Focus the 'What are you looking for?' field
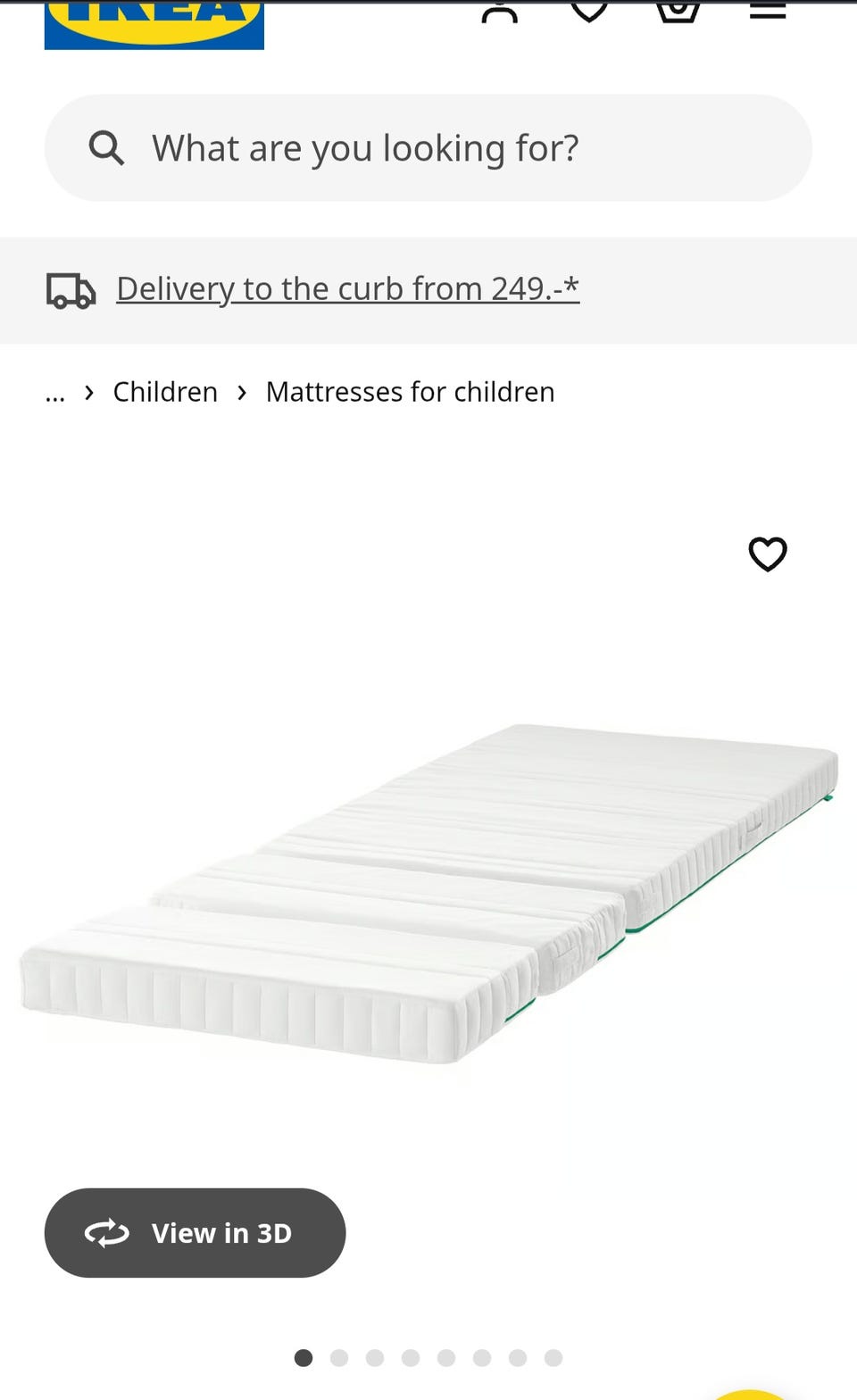This screenshot has height=1400, width=857. 428,147
